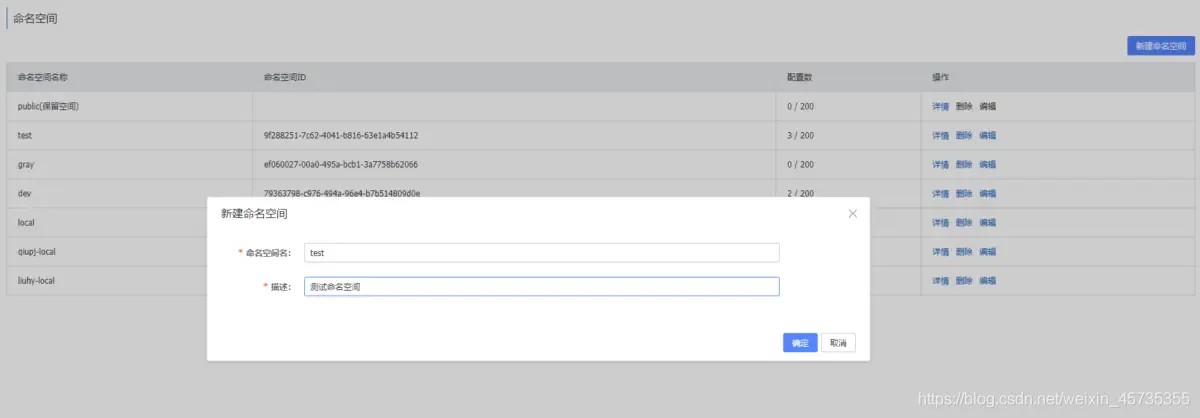Click 删除 in the gray row
The height and width of the screenshot is (418, 1200).
point(964,164)
